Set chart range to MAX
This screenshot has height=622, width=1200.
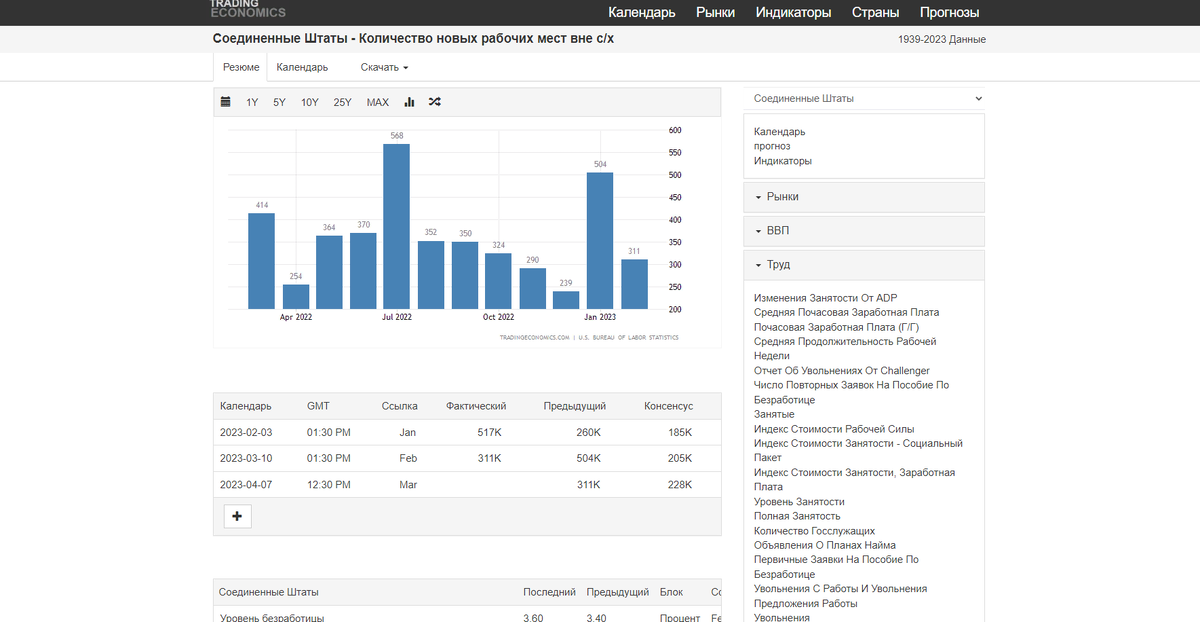pyautogui.click(x=378, y=102)
